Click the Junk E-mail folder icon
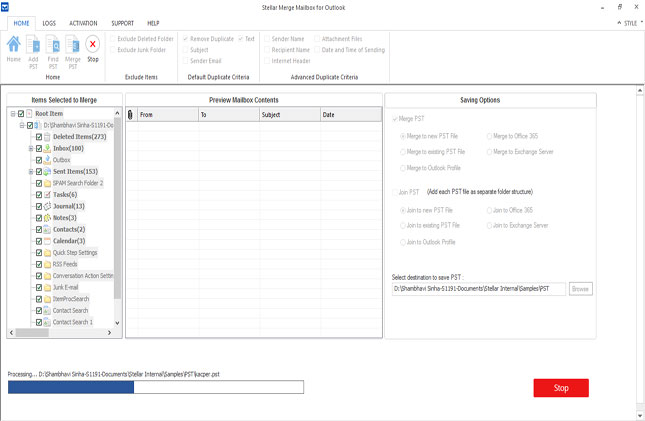Screen dimensions: 645x421 point(48,287)
